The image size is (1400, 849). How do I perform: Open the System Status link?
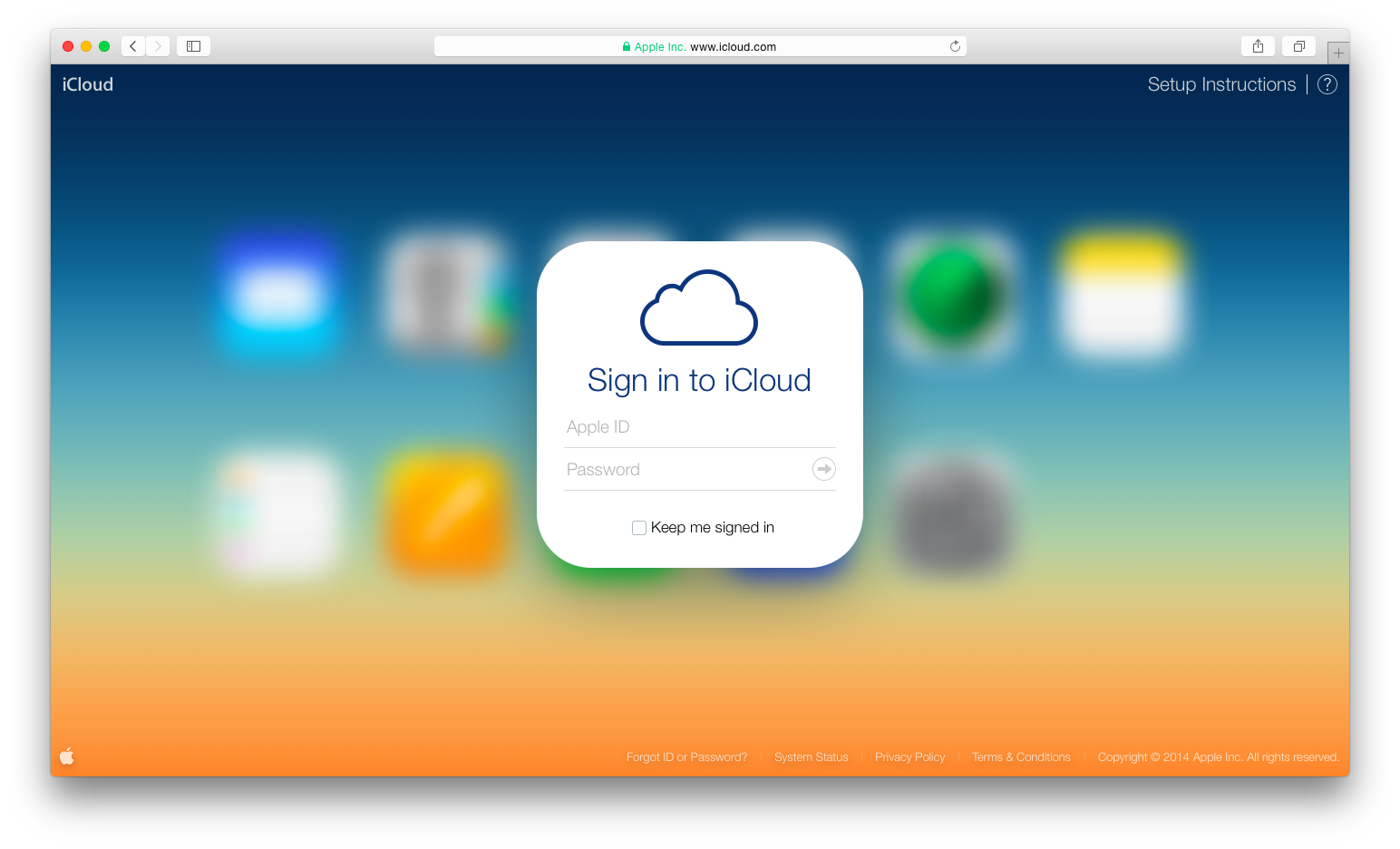[811, 757]
